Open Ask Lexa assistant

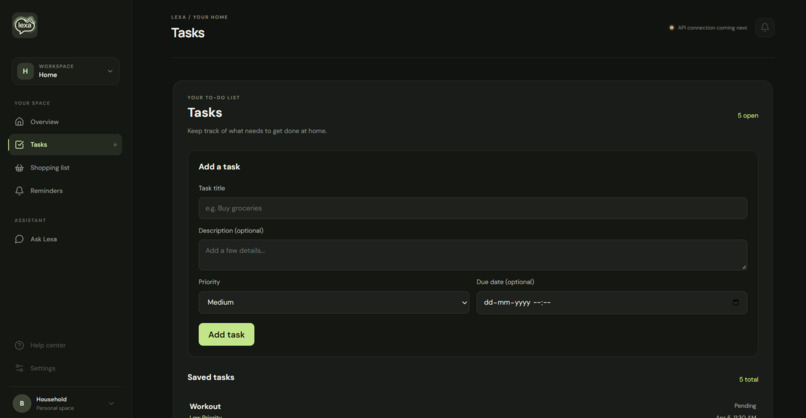(x=65, y=239)
